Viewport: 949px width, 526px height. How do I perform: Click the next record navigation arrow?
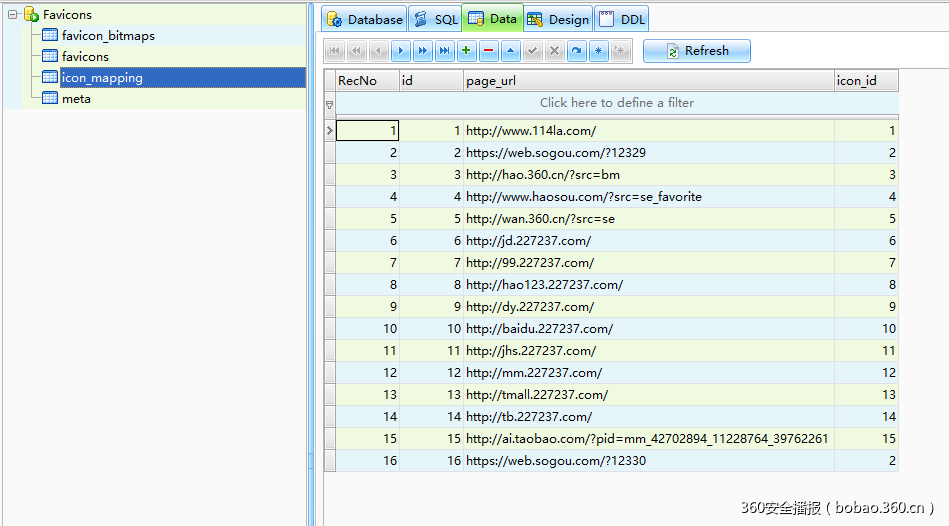tap(400, 51)
